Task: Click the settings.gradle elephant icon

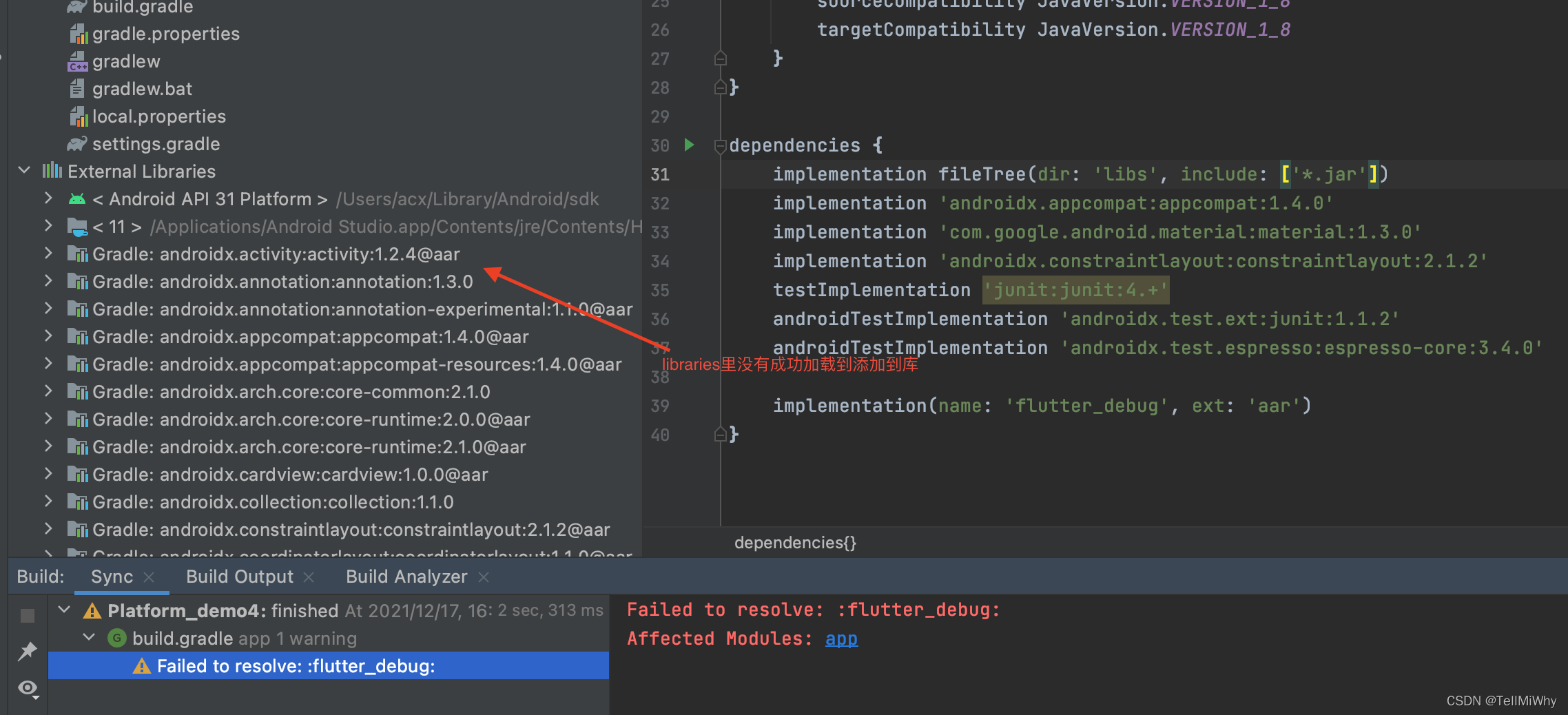Action: [77, 144]
